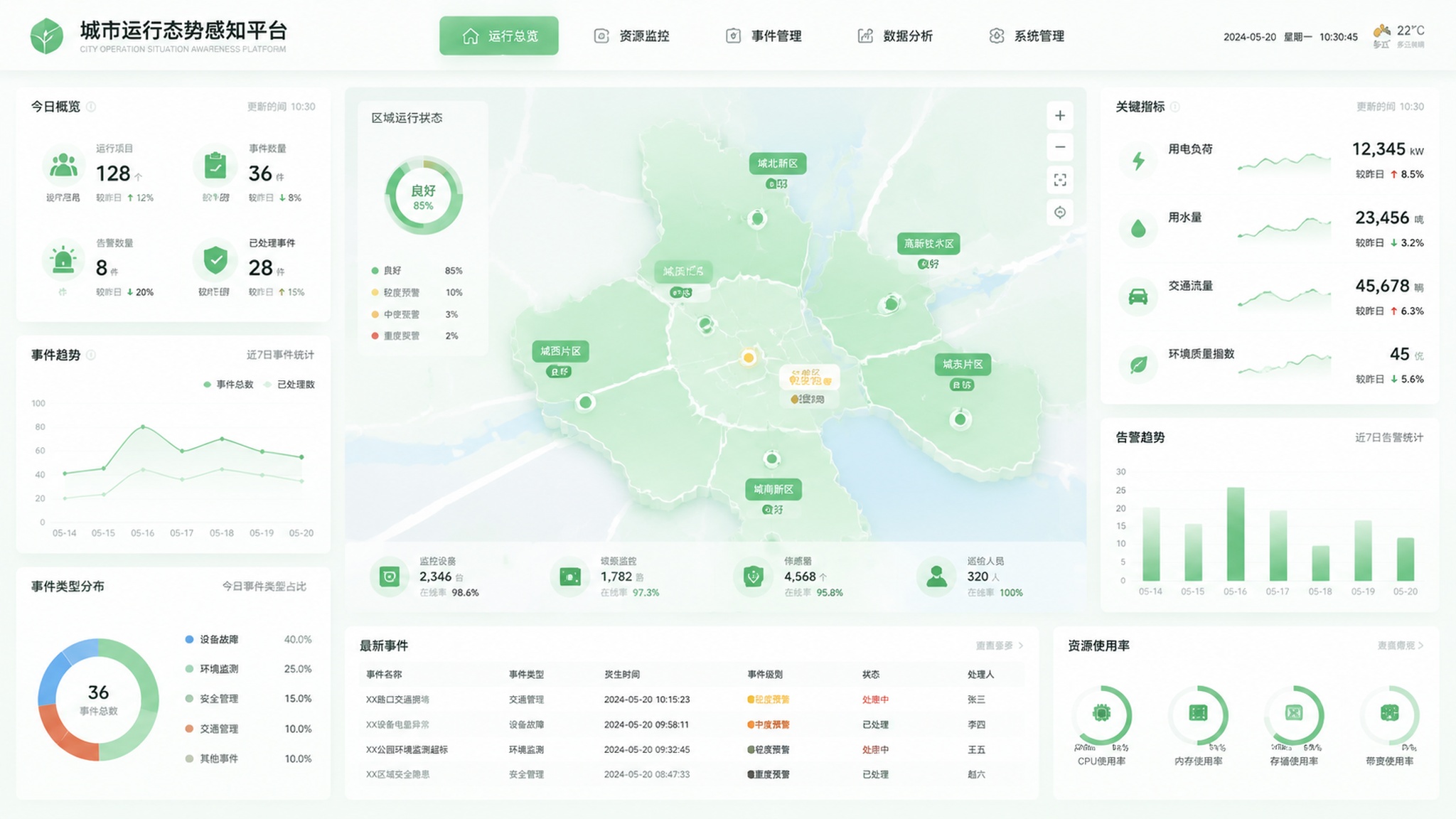Click the yellow warning marker on map

(749, 357)
